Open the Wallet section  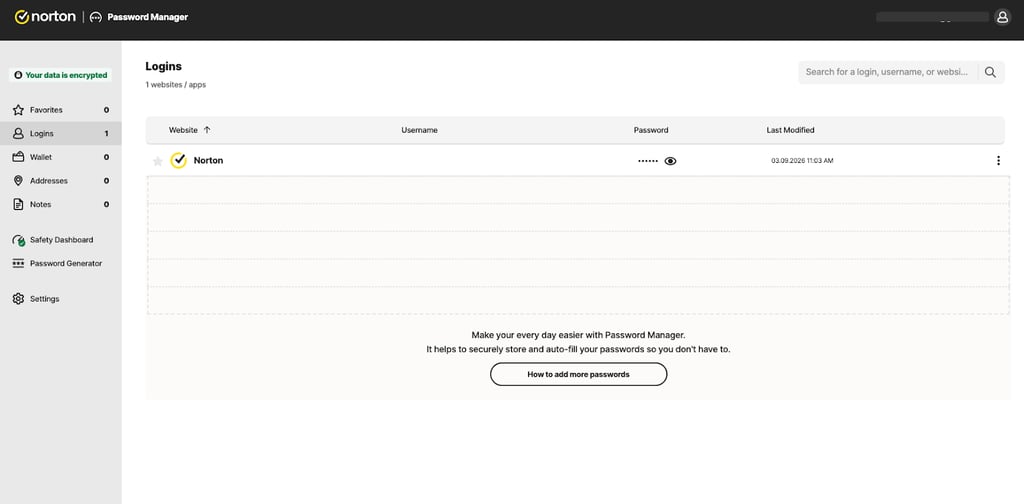pos(61,157)
